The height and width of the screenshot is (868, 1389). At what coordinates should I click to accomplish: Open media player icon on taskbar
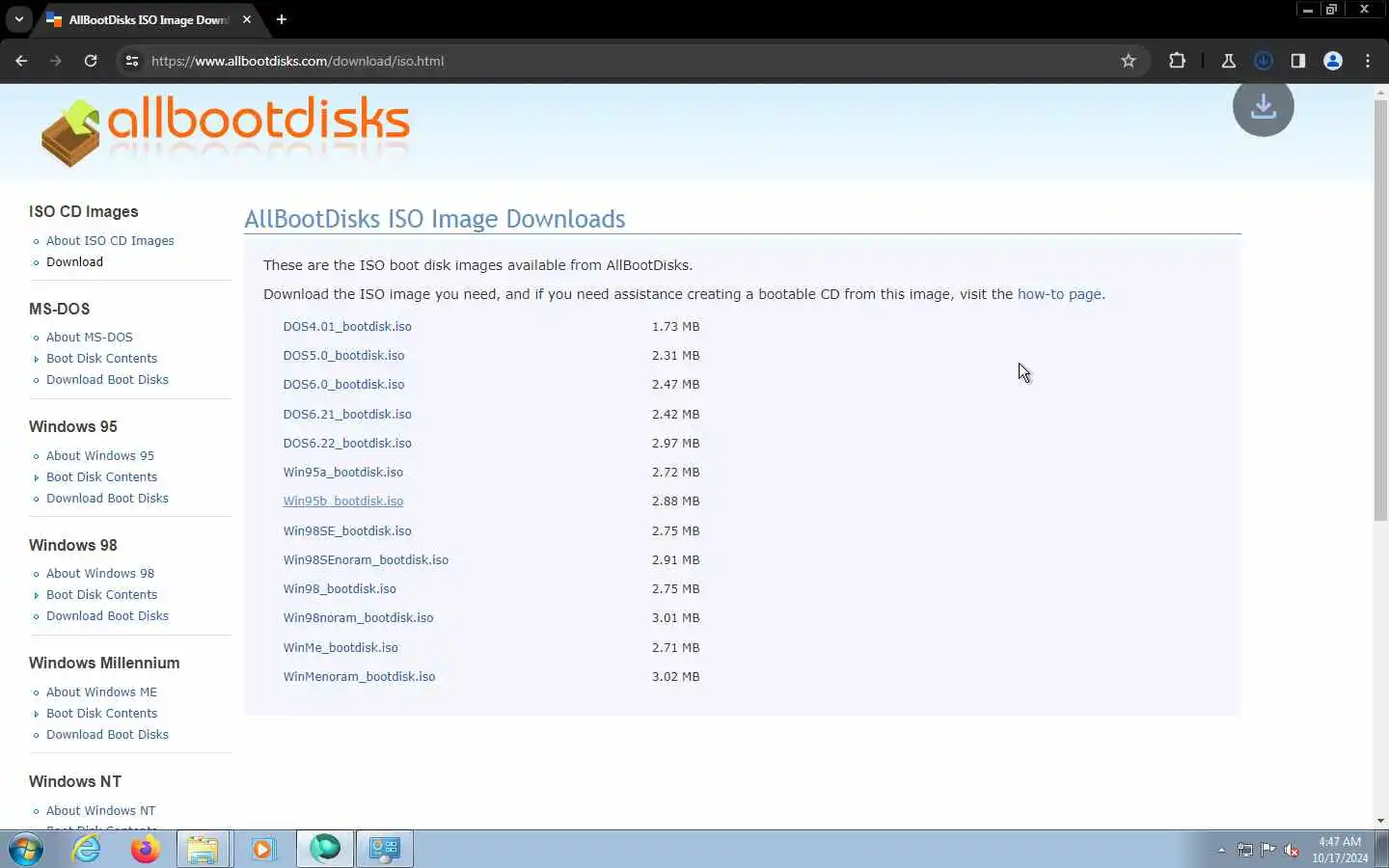(x=262, y=849)
